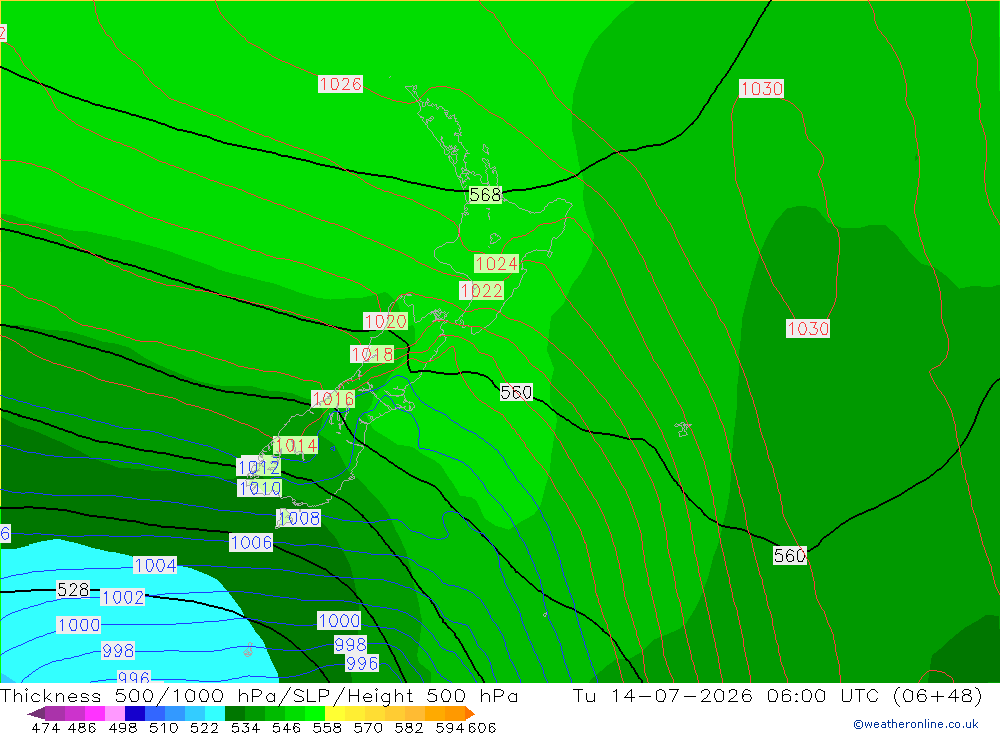Viewport: 1000px width, 733px height.
Task: Pick the bright yellow legend swatch
Action: pos(335,713)
